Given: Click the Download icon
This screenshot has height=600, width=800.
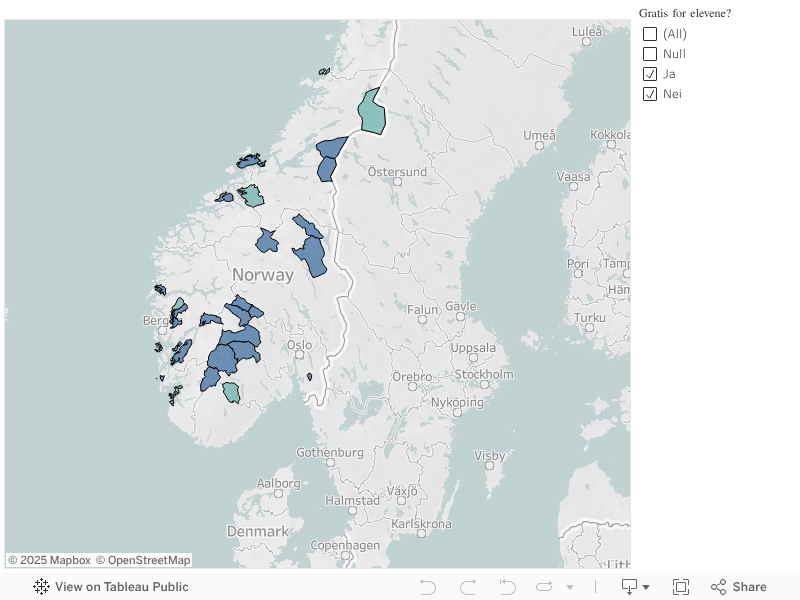Looking at the screenshot, I should pos(630,587).
